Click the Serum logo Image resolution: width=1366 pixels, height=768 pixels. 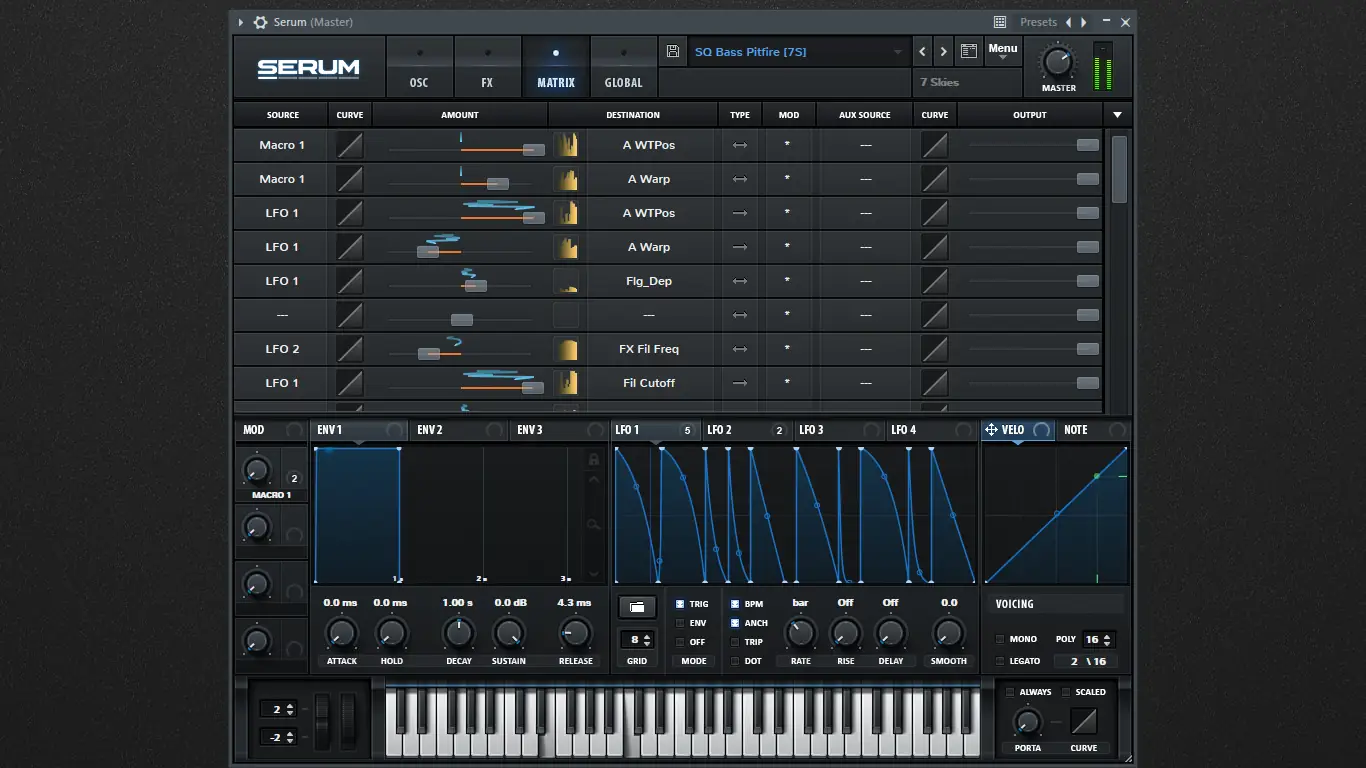point(308,68)
